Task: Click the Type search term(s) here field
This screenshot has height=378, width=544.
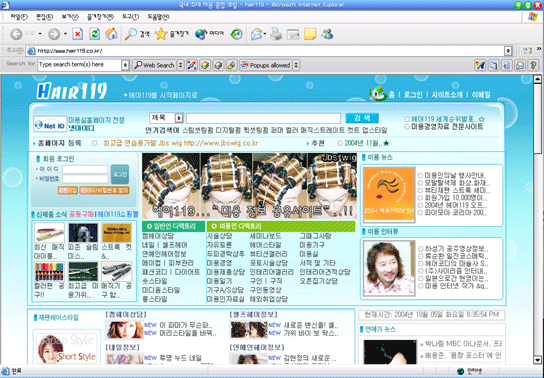Action: [79, 65]
